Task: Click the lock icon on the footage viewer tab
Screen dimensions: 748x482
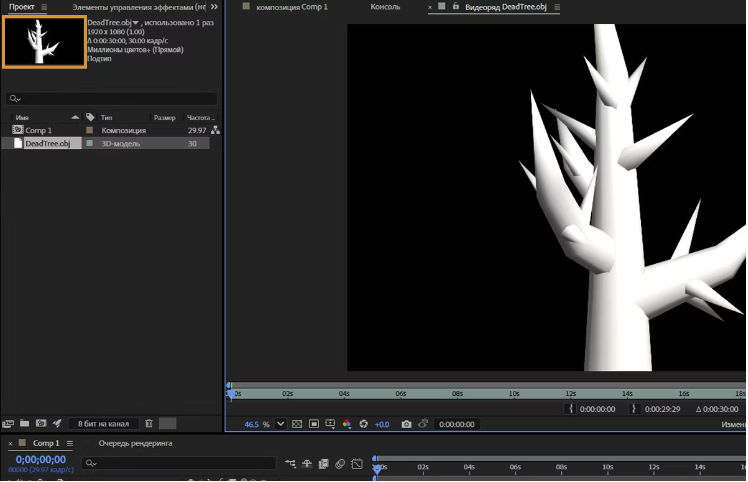Action: click(x=456, y=6)
